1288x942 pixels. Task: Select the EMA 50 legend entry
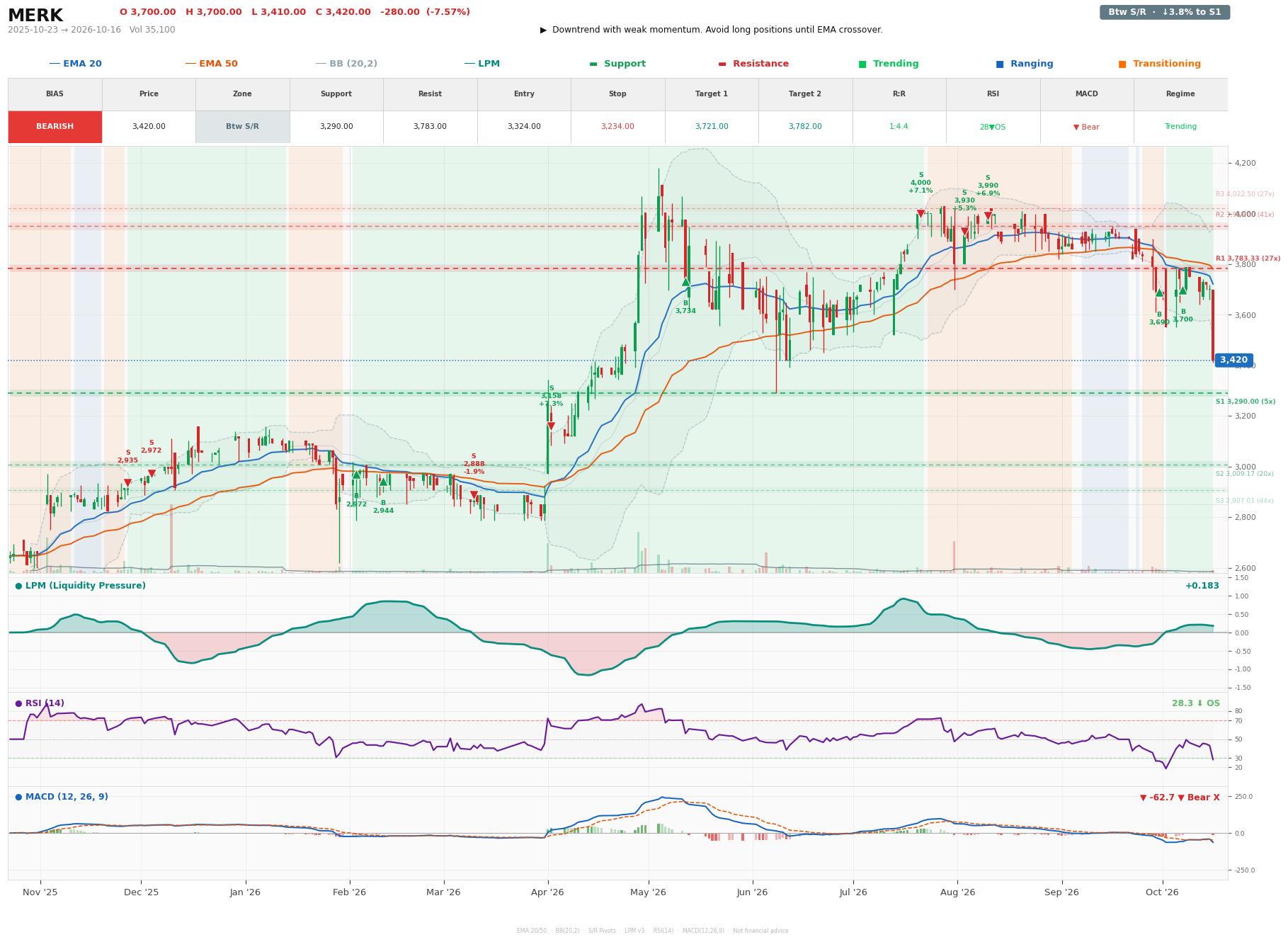coord(211,64)
